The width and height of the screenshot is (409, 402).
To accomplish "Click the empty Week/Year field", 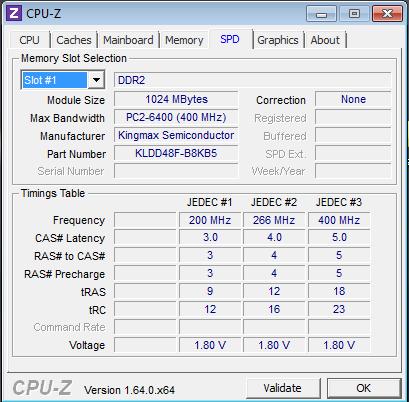I will point(353,171).
